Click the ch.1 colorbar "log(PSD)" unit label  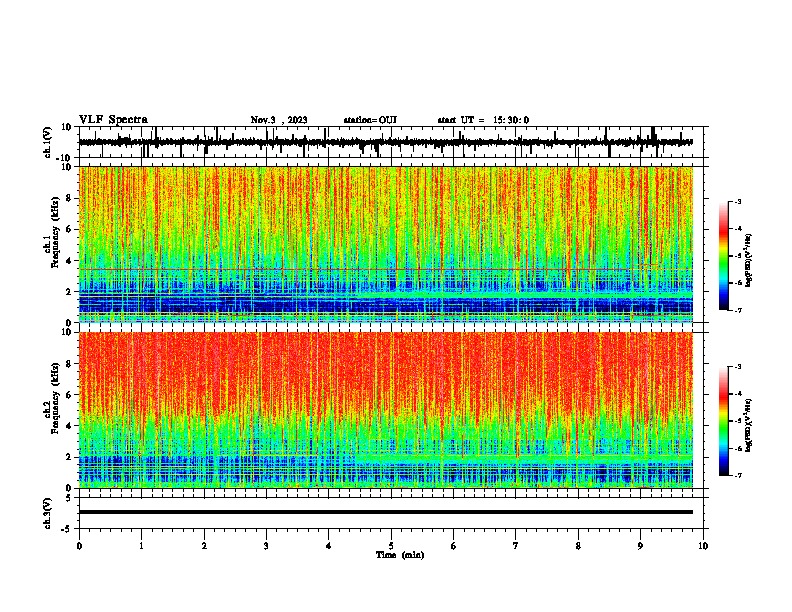point(749,260)
